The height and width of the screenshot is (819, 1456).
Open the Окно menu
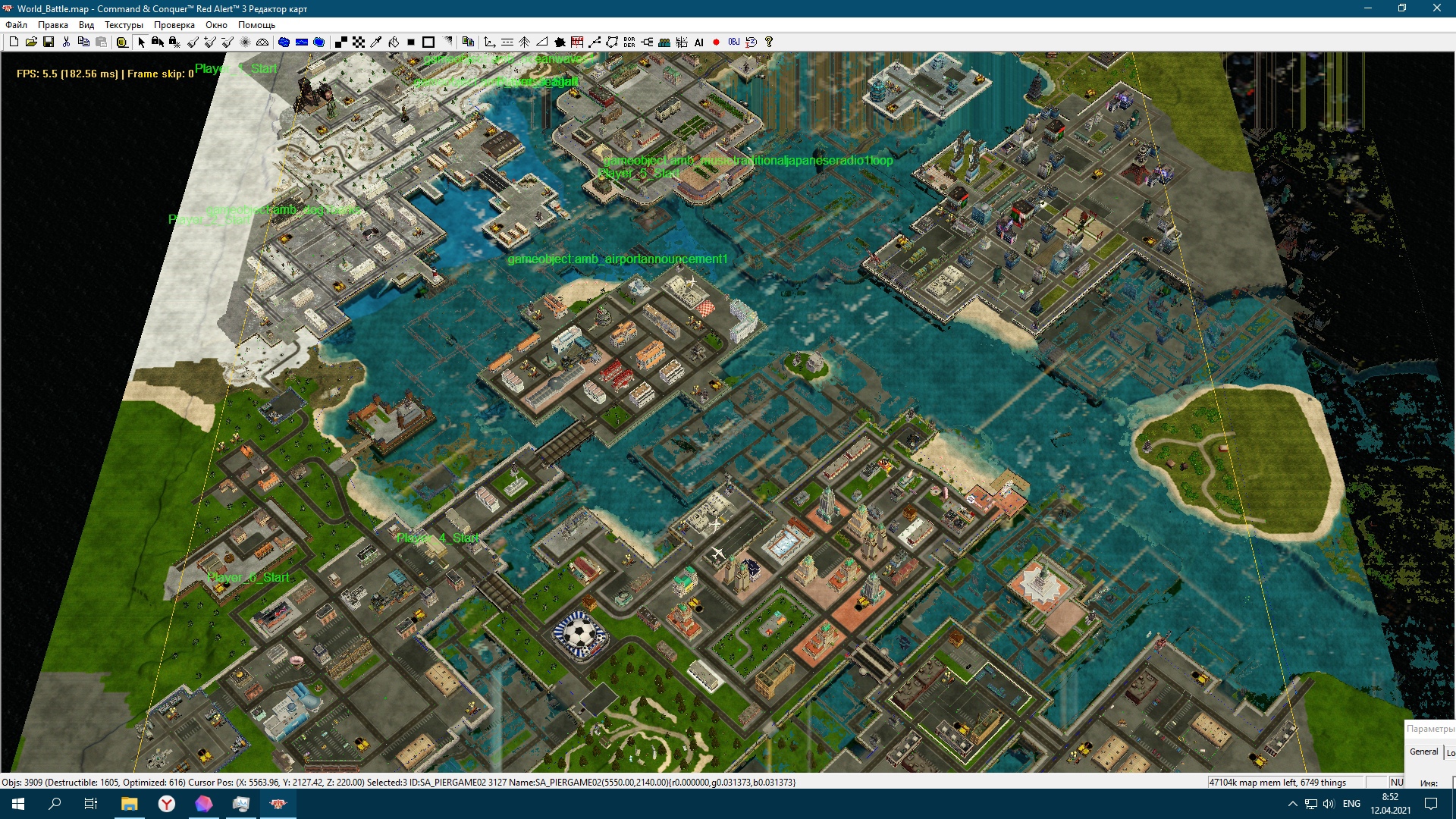(x=217, y=25)
